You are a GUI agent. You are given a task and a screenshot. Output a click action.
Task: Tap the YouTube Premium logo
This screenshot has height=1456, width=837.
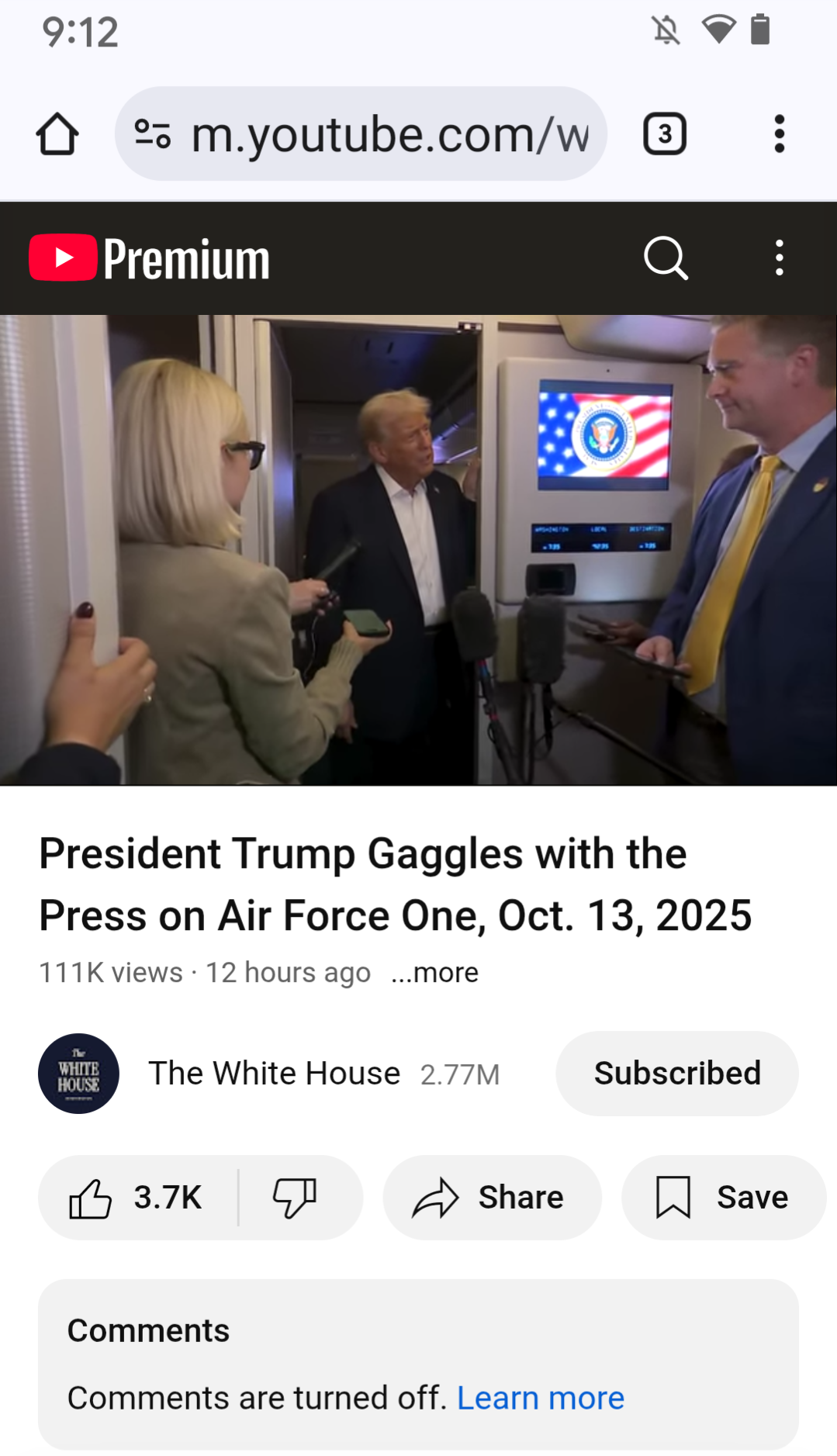[x=150, y=258]
